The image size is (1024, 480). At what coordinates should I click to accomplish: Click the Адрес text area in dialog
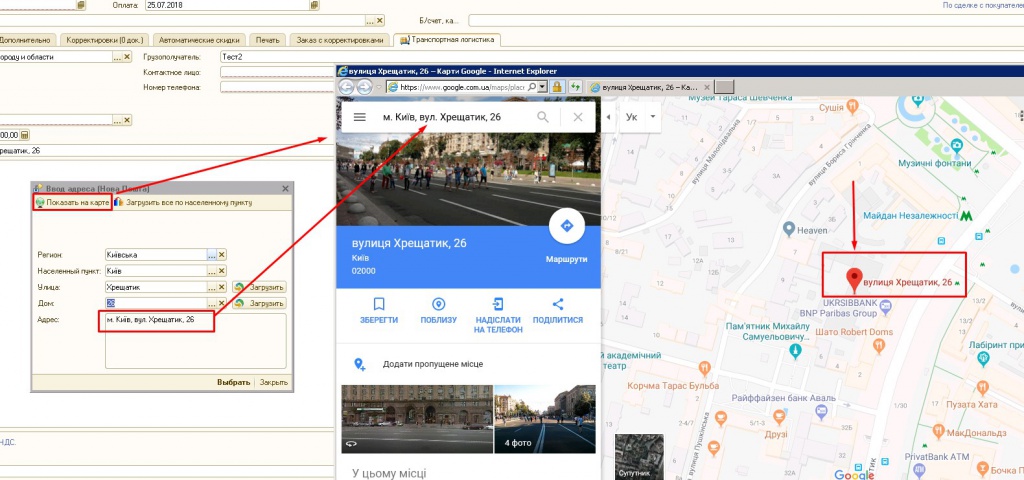(x=195, y=341)
